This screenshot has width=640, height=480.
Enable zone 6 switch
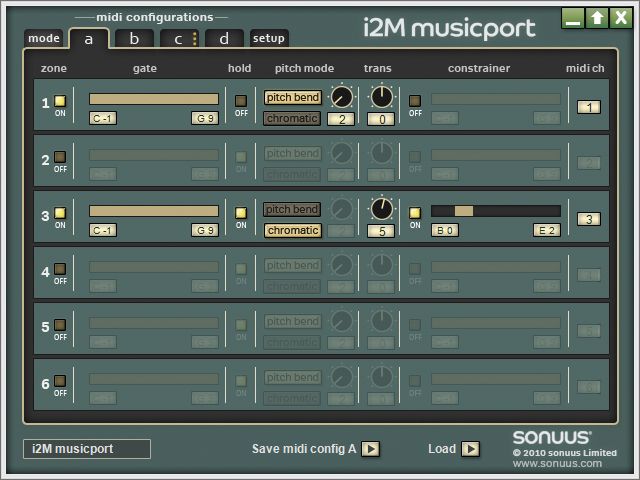pyautogui.click(x=60, y=381)
